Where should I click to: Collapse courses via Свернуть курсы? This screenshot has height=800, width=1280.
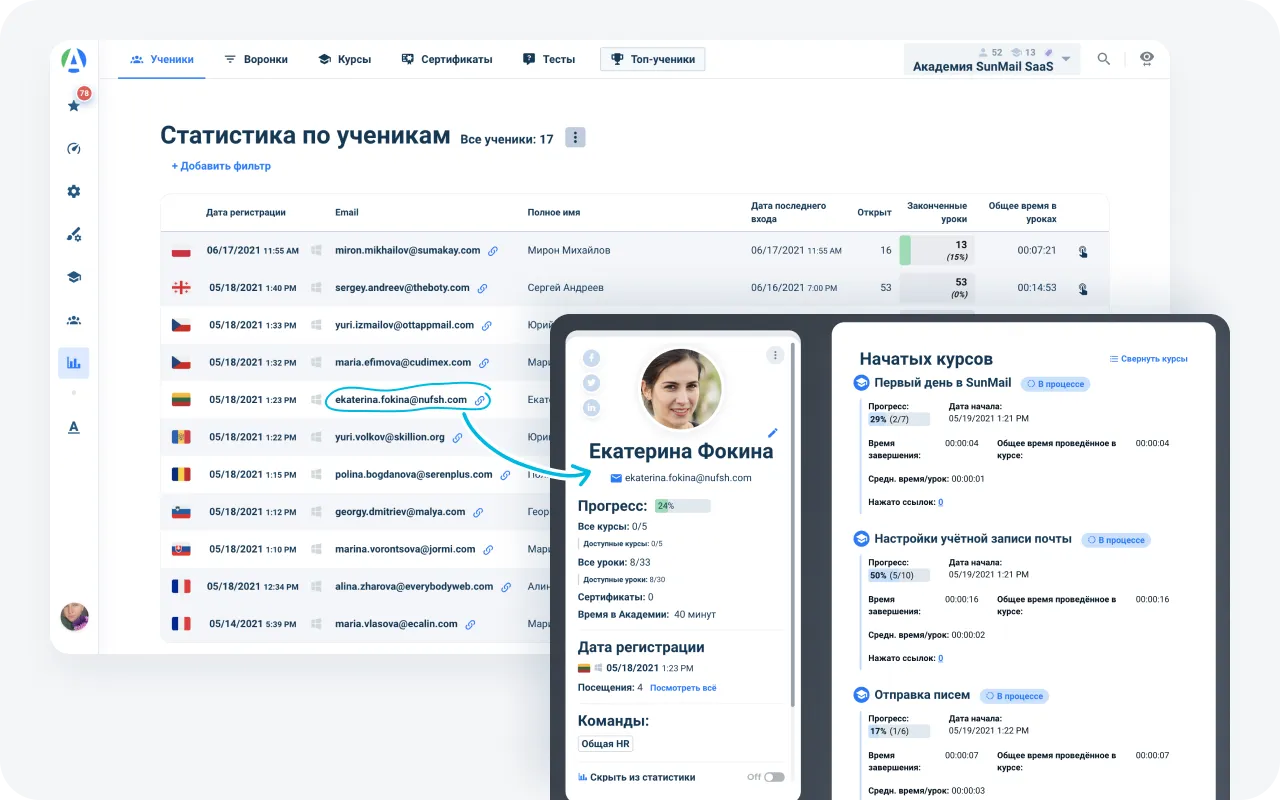click(x=1148, y=359)
